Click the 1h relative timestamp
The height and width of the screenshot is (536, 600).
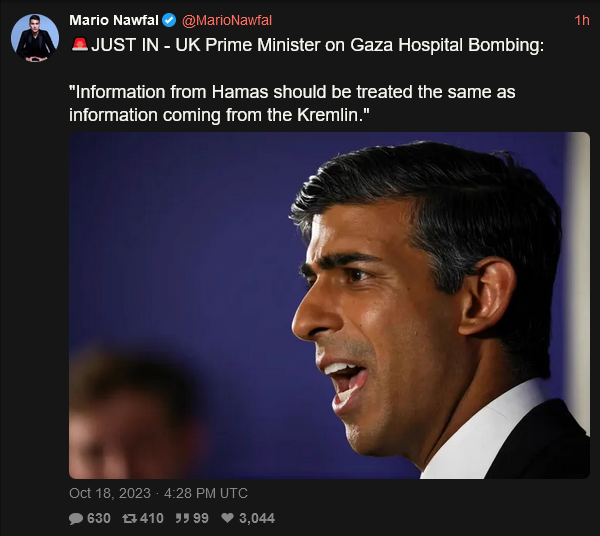(582, 20)
